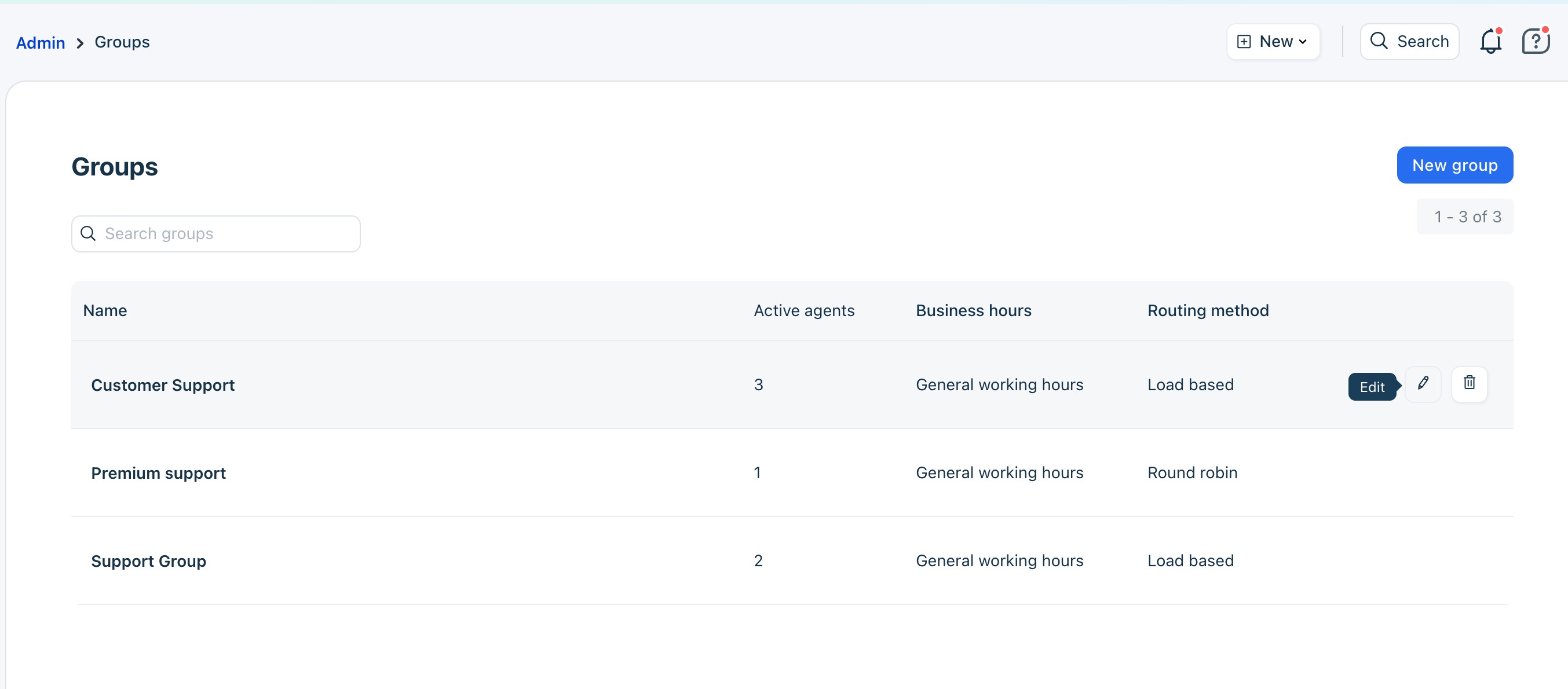Open the notifications bell
Image resolution: width=1568 pixels, height=689 pixels.
click(x=1490, y=42)
